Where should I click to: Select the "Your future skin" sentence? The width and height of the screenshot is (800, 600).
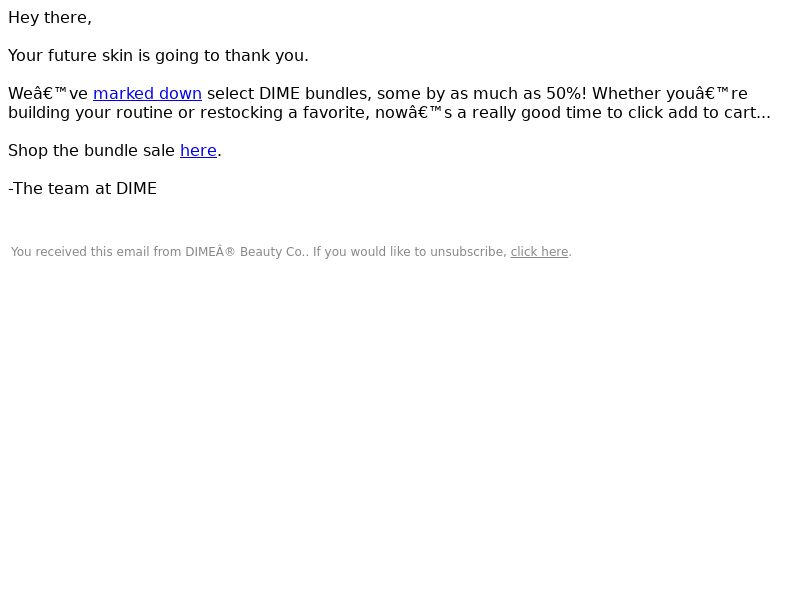pos(158,56)
